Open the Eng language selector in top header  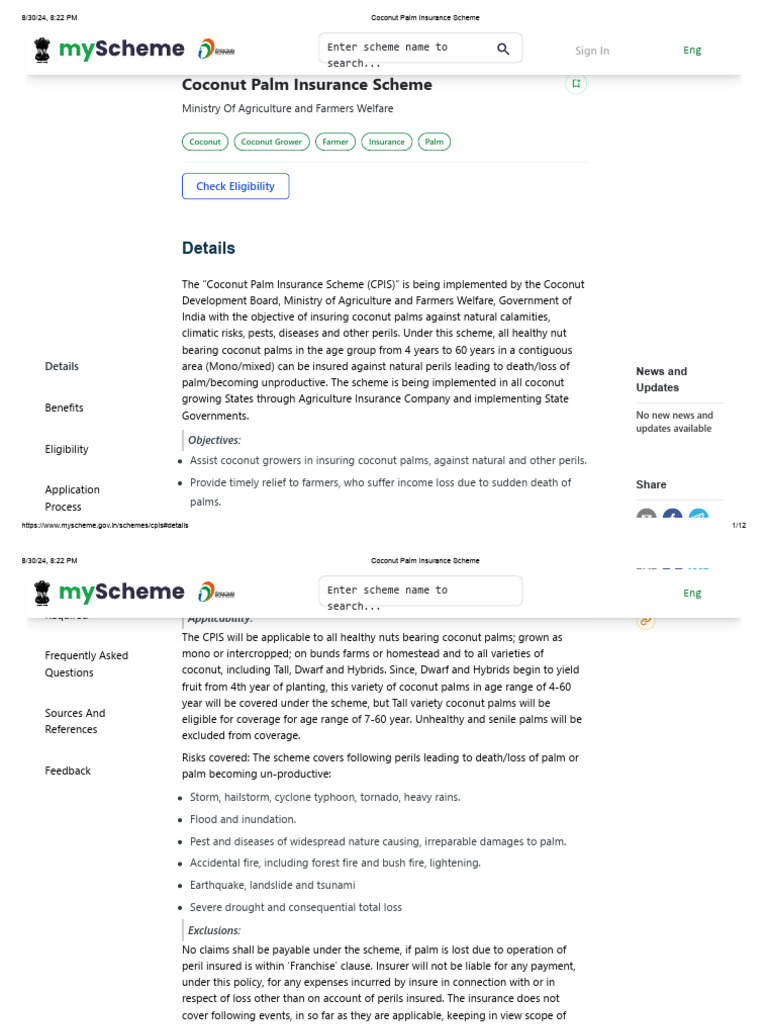click(692, 50)
